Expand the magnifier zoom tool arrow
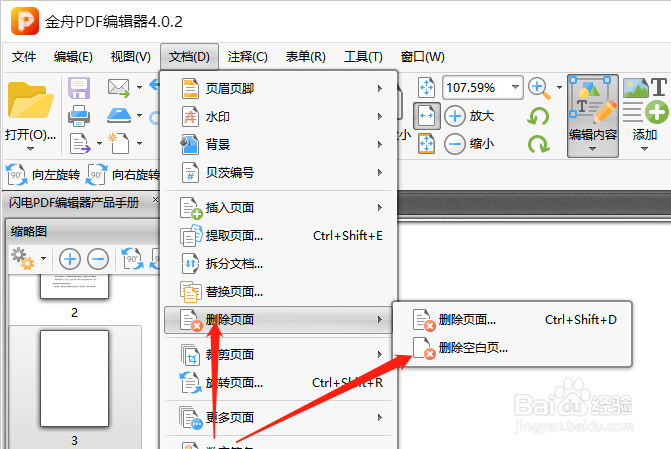Viewport: 671px width, 449px height. [559, 88]
